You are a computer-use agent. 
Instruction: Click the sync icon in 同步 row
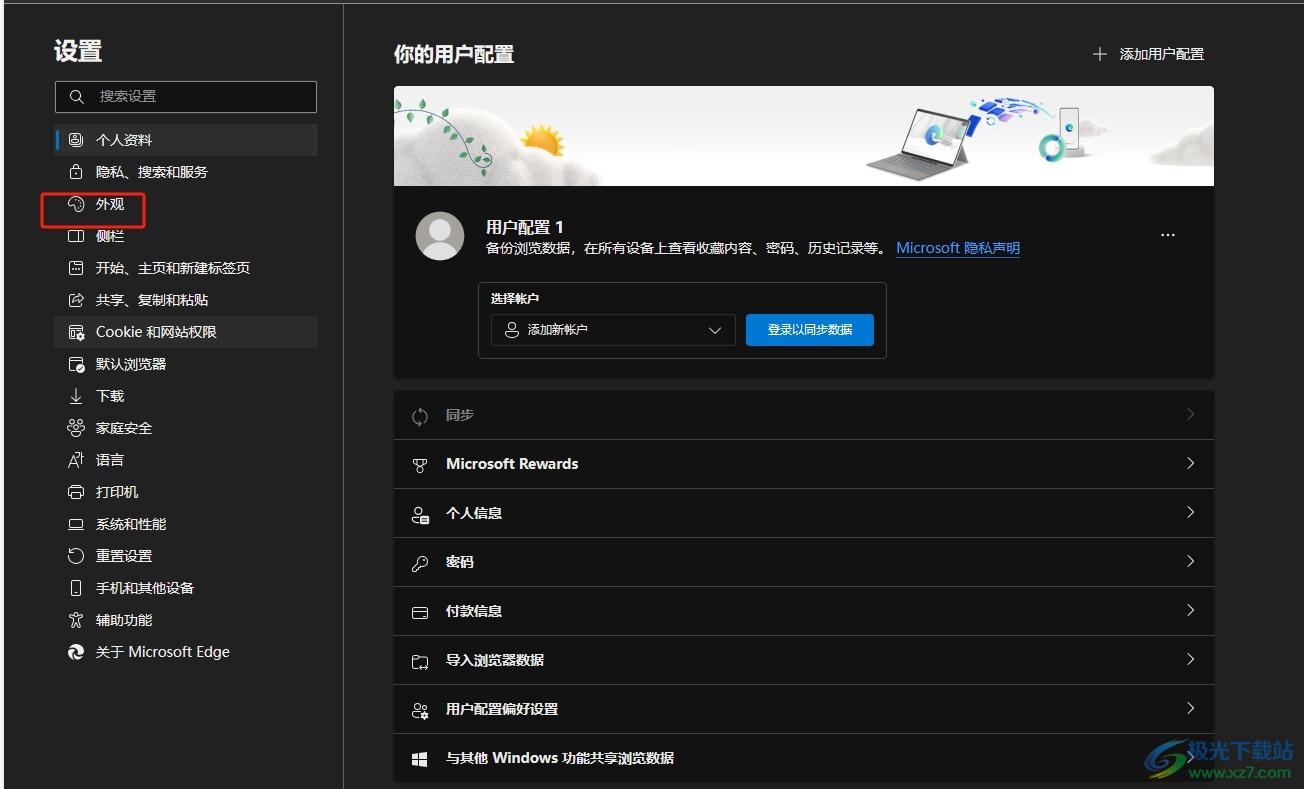coord(420,416)
